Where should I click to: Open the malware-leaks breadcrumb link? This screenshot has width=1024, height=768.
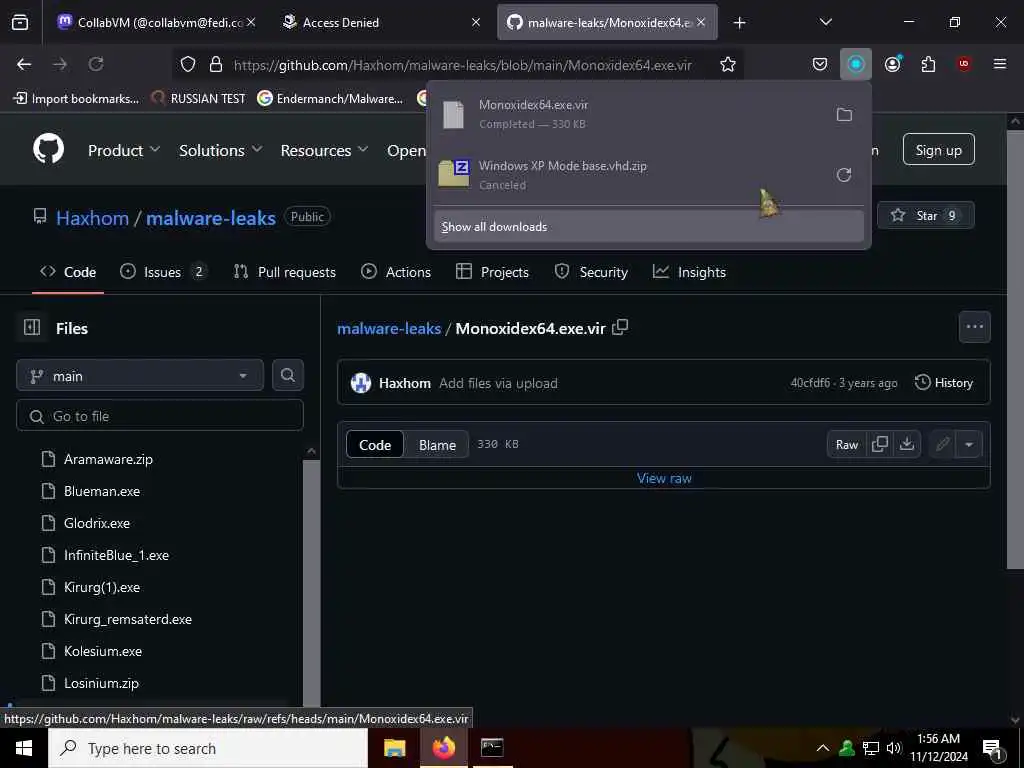389,328
